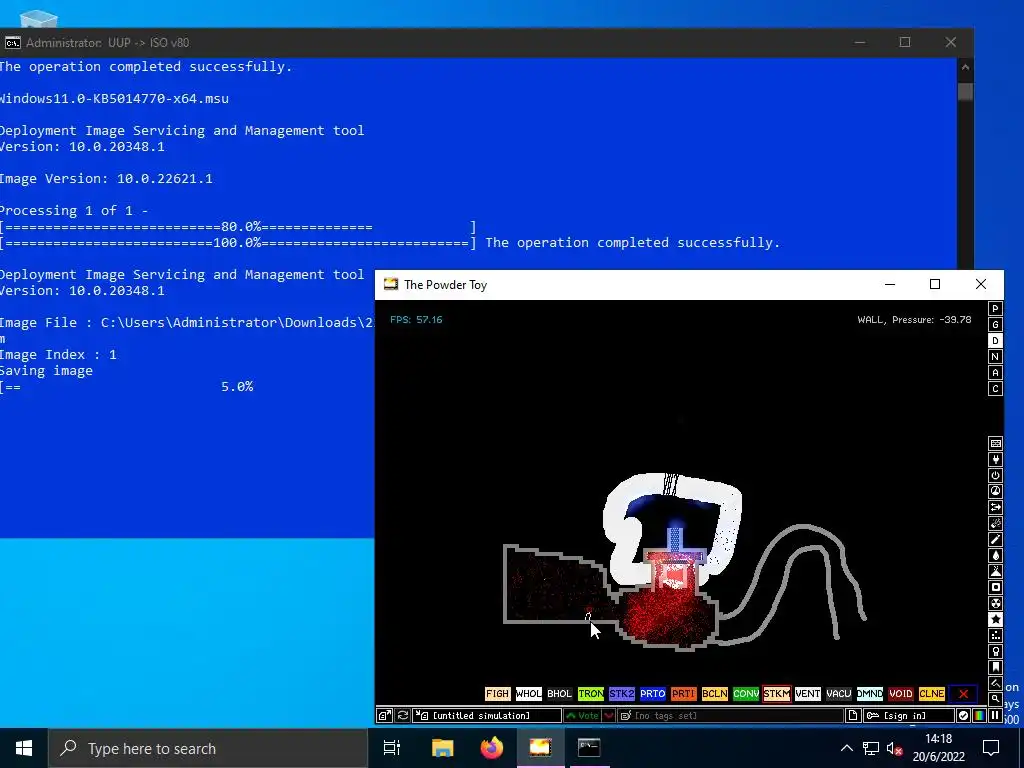Viewport: 1024px width, 768px height.
Task: Select the VOID element
Action: pyautogui.click(x=901, y=694)
